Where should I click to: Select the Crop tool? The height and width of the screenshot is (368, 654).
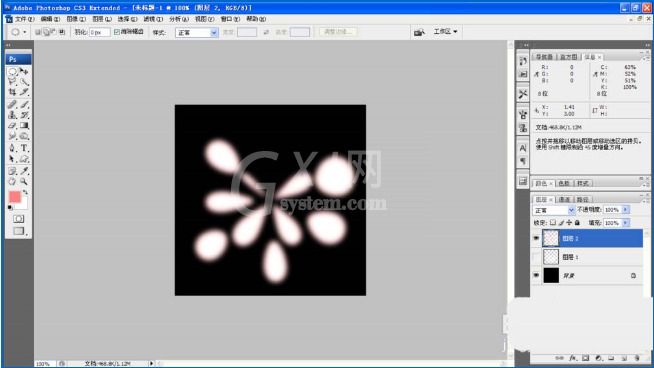pos(13,92)
